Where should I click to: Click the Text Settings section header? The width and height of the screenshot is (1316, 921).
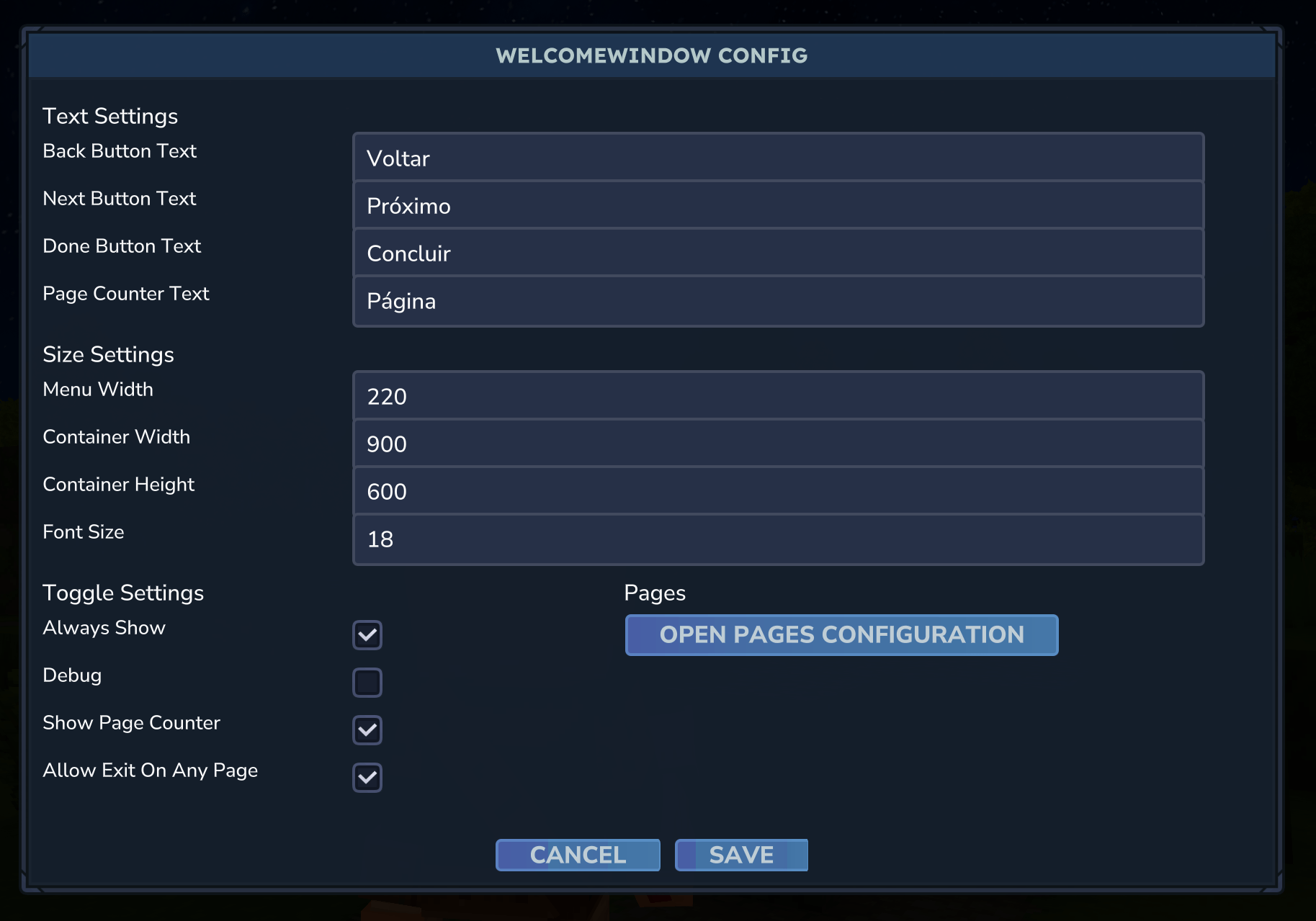coord(110,116)
